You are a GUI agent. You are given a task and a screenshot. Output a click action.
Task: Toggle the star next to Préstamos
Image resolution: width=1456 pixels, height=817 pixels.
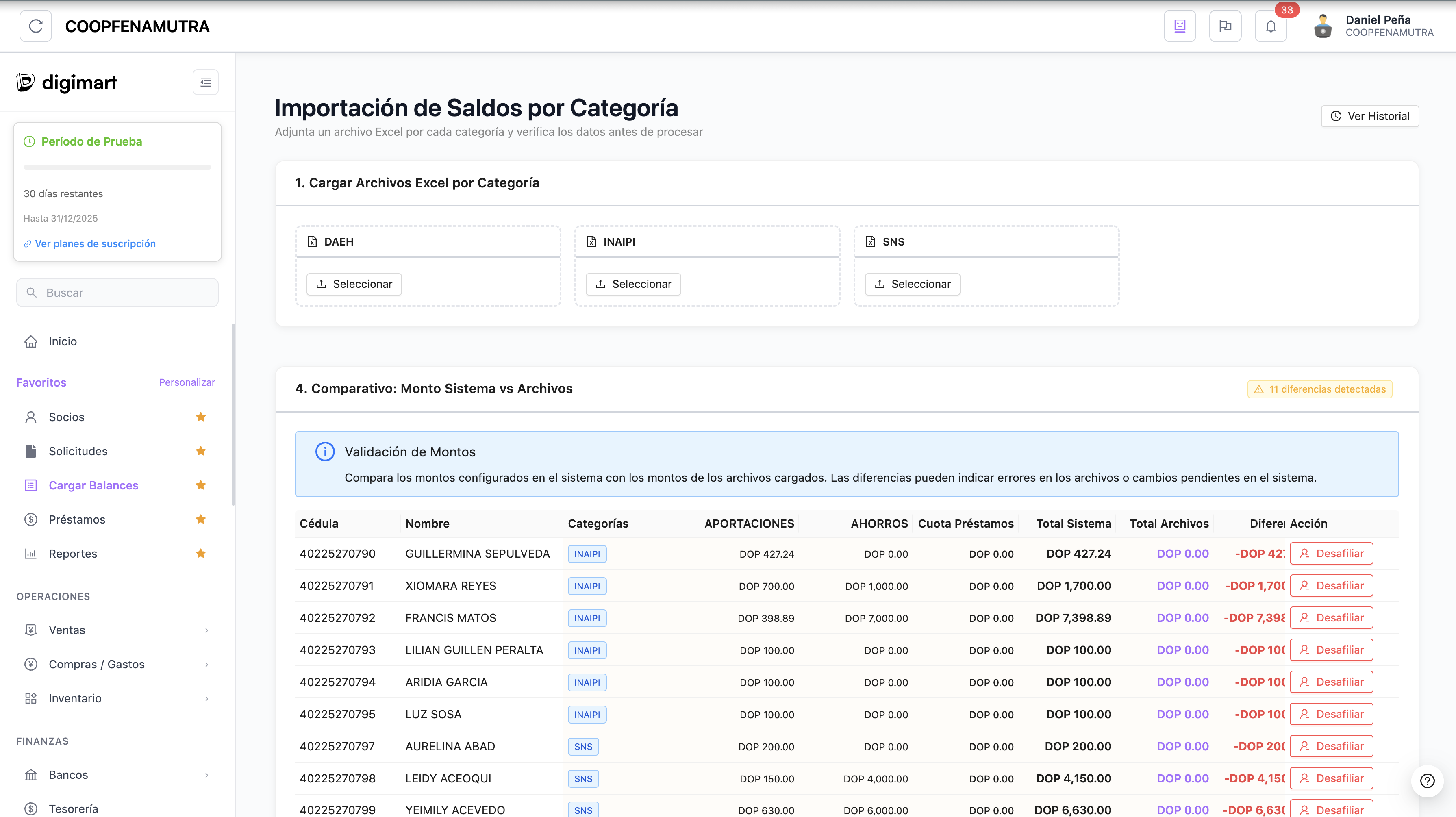201,519
